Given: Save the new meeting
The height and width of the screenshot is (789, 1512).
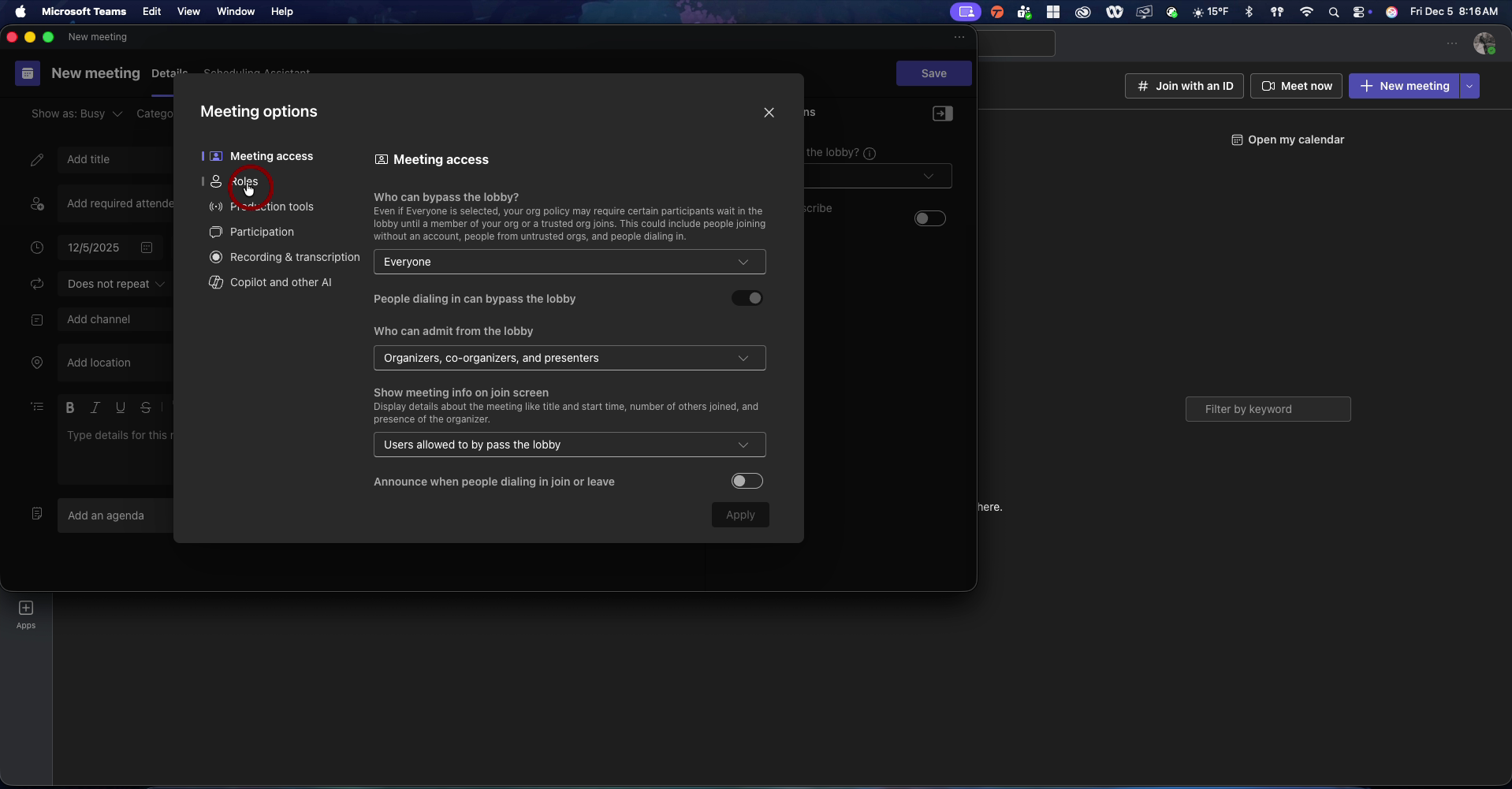Looking at the screenshot, I should click(x=934, y=73).
